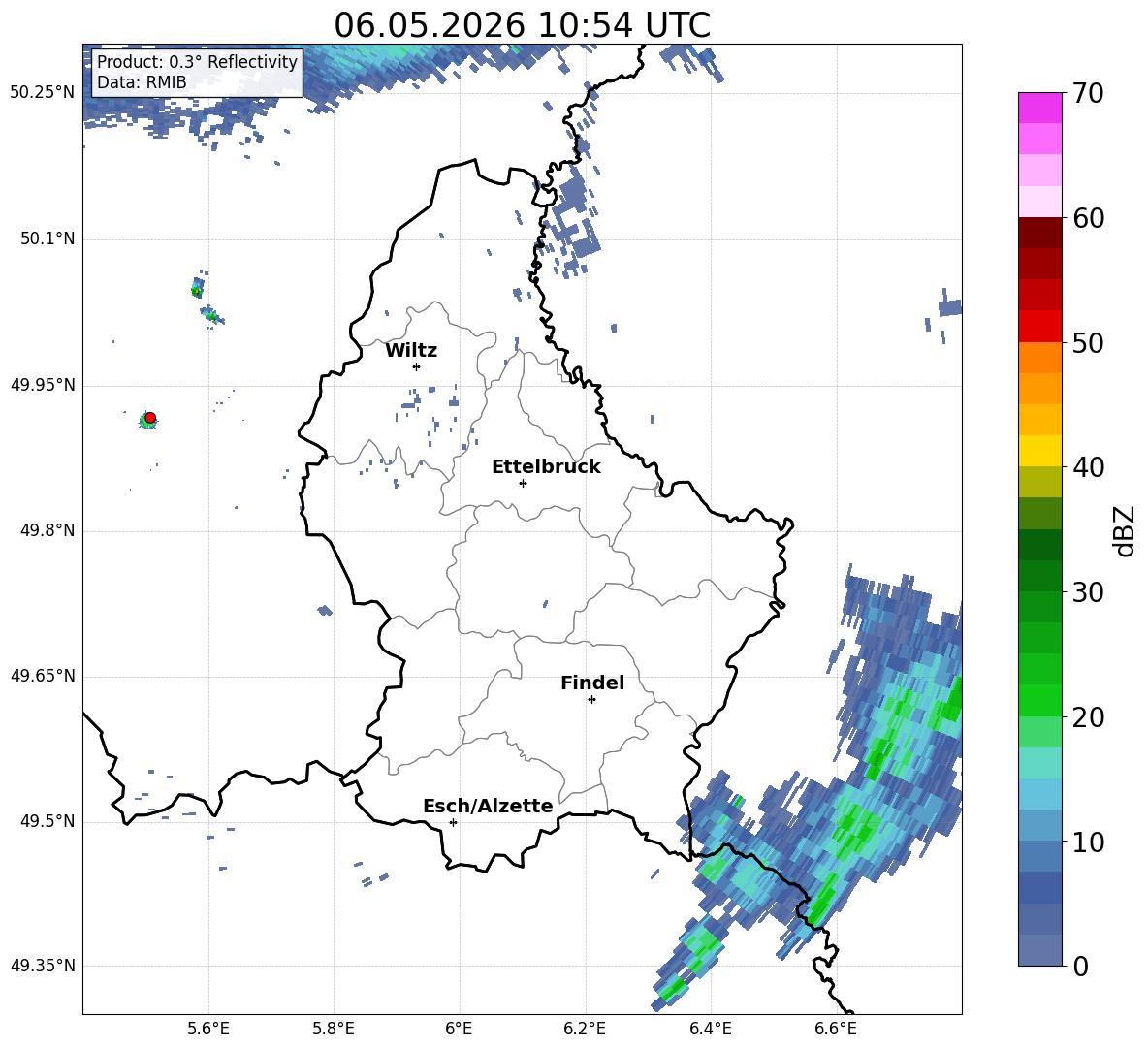Click the Findel station cross marker
The image size is (1148, 1048).
[591, 700]
